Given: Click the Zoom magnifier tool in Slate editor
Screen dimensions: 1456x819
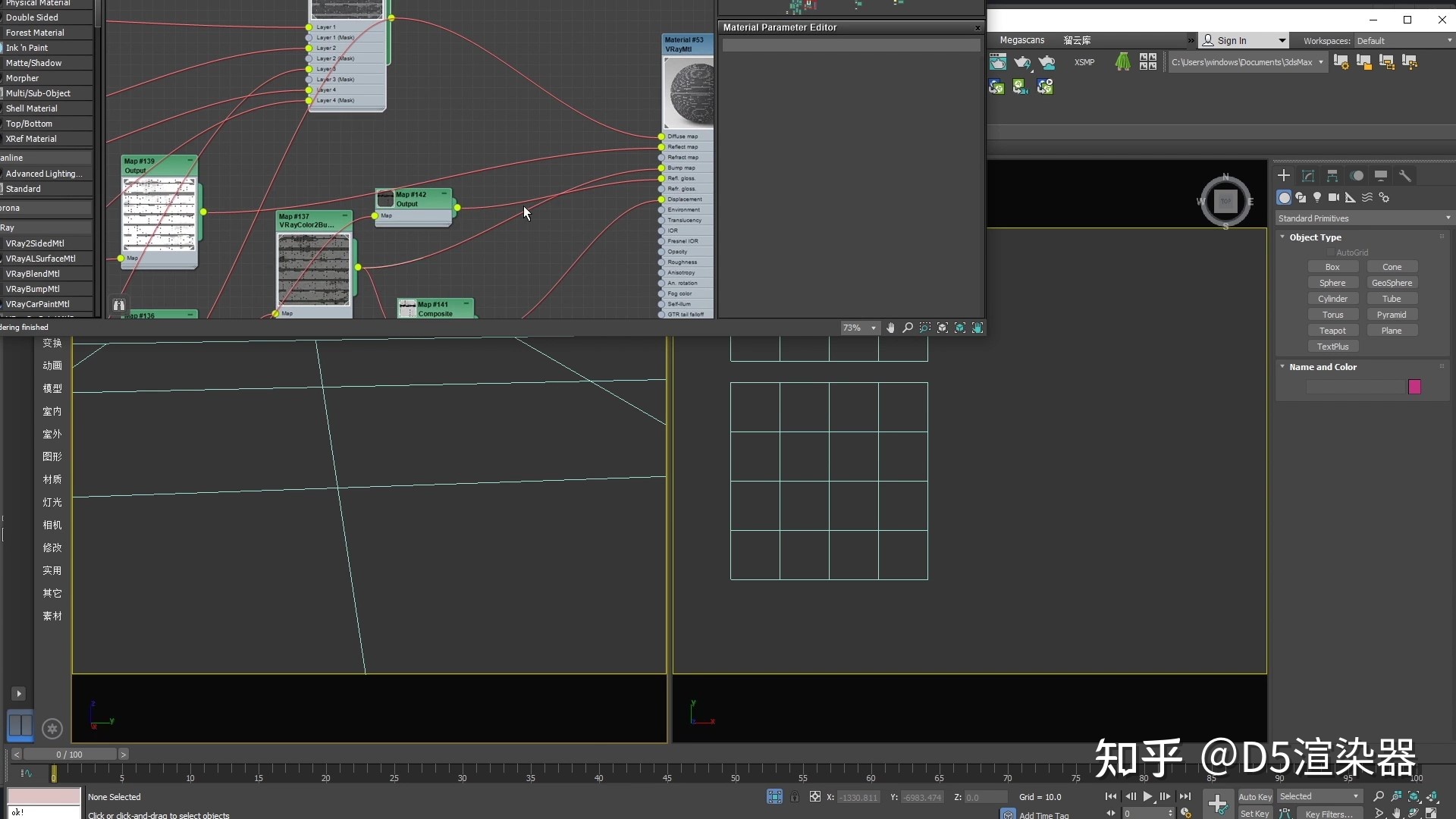Looking at the screenshot, I should pos(908,328).
